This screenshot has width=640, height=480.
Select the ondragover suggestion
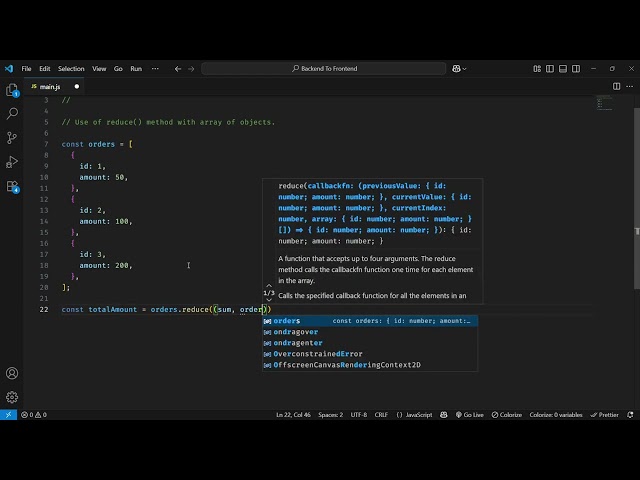tap(370, 332)
